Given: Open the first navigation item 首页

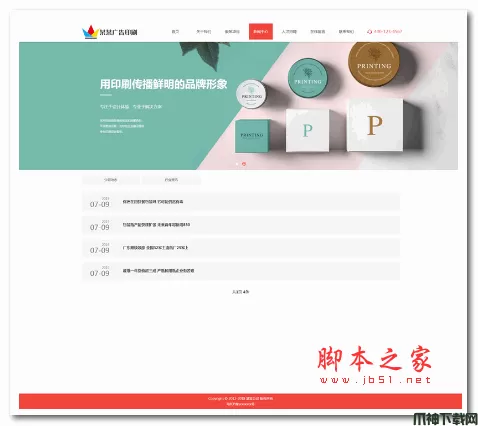Looking at the screenshot, I should tap(175, 32).
